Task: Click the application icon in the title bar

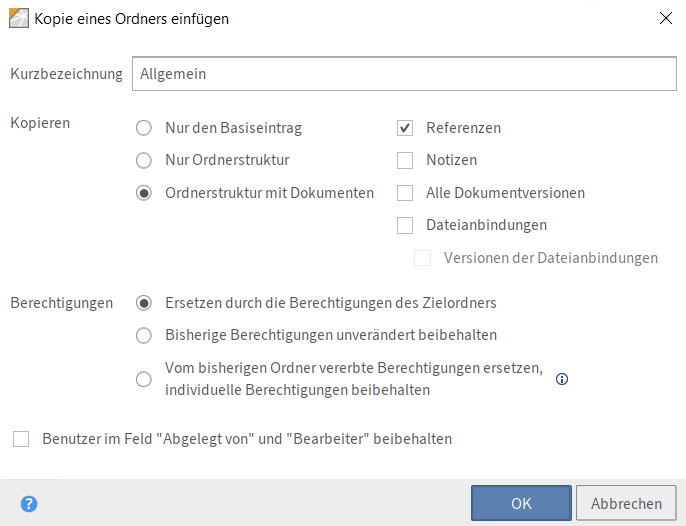Action: 19,17
